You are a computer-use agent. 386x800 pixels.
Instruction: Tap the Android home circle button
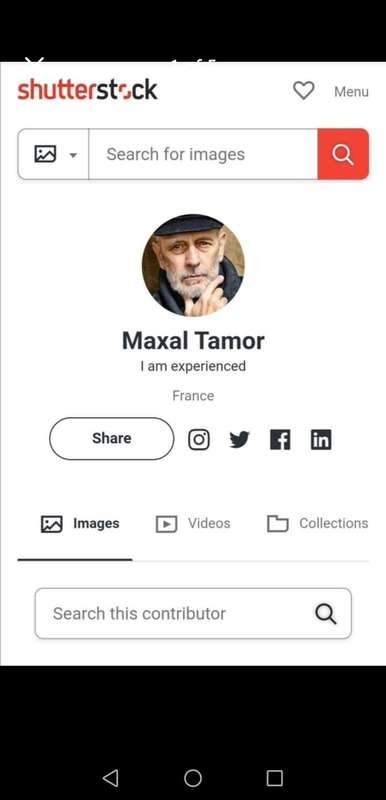click(x=193, y=778)
